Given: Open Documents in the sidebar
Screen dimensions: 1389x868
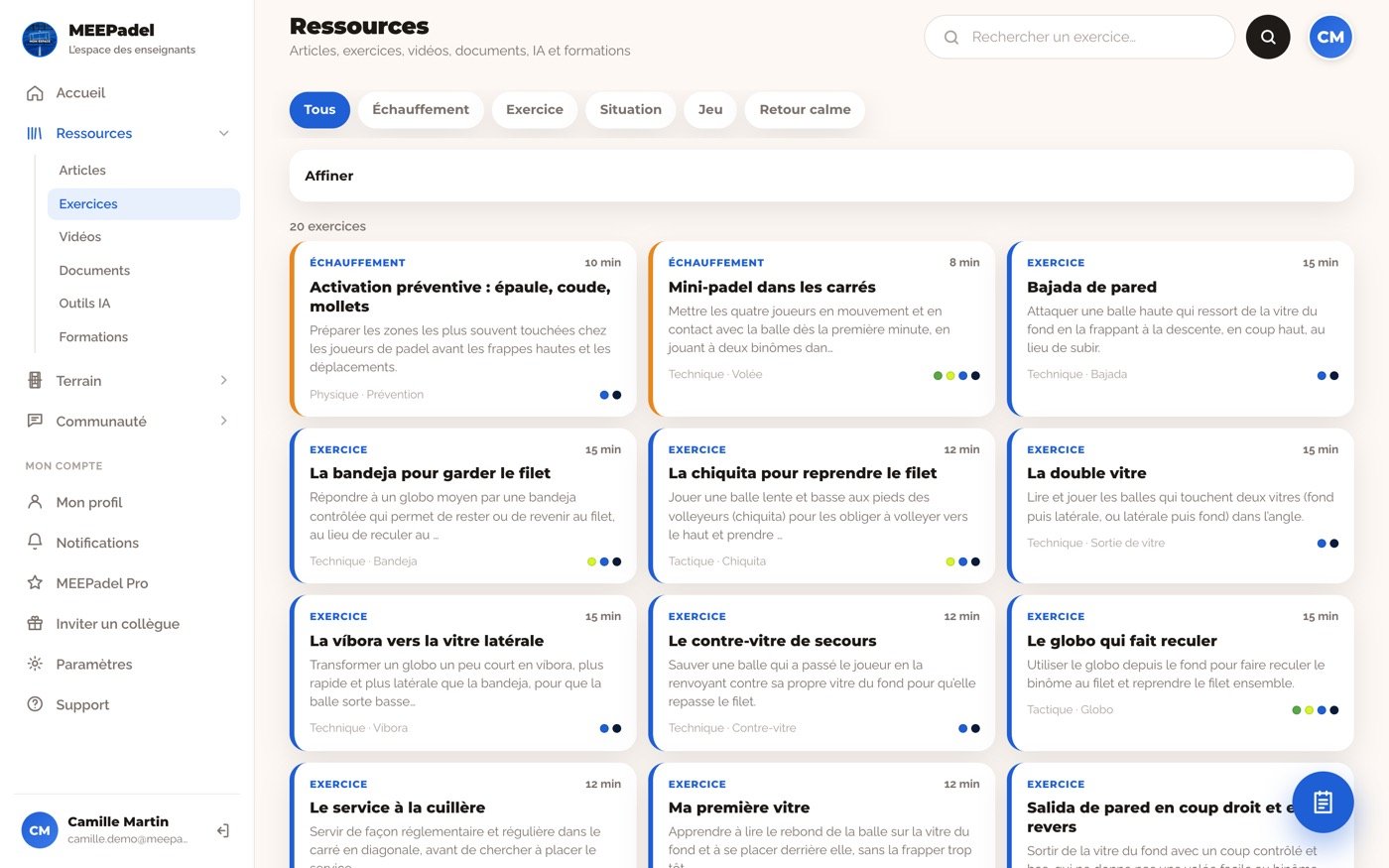Looking at the screenshot, I should point(144,271).
